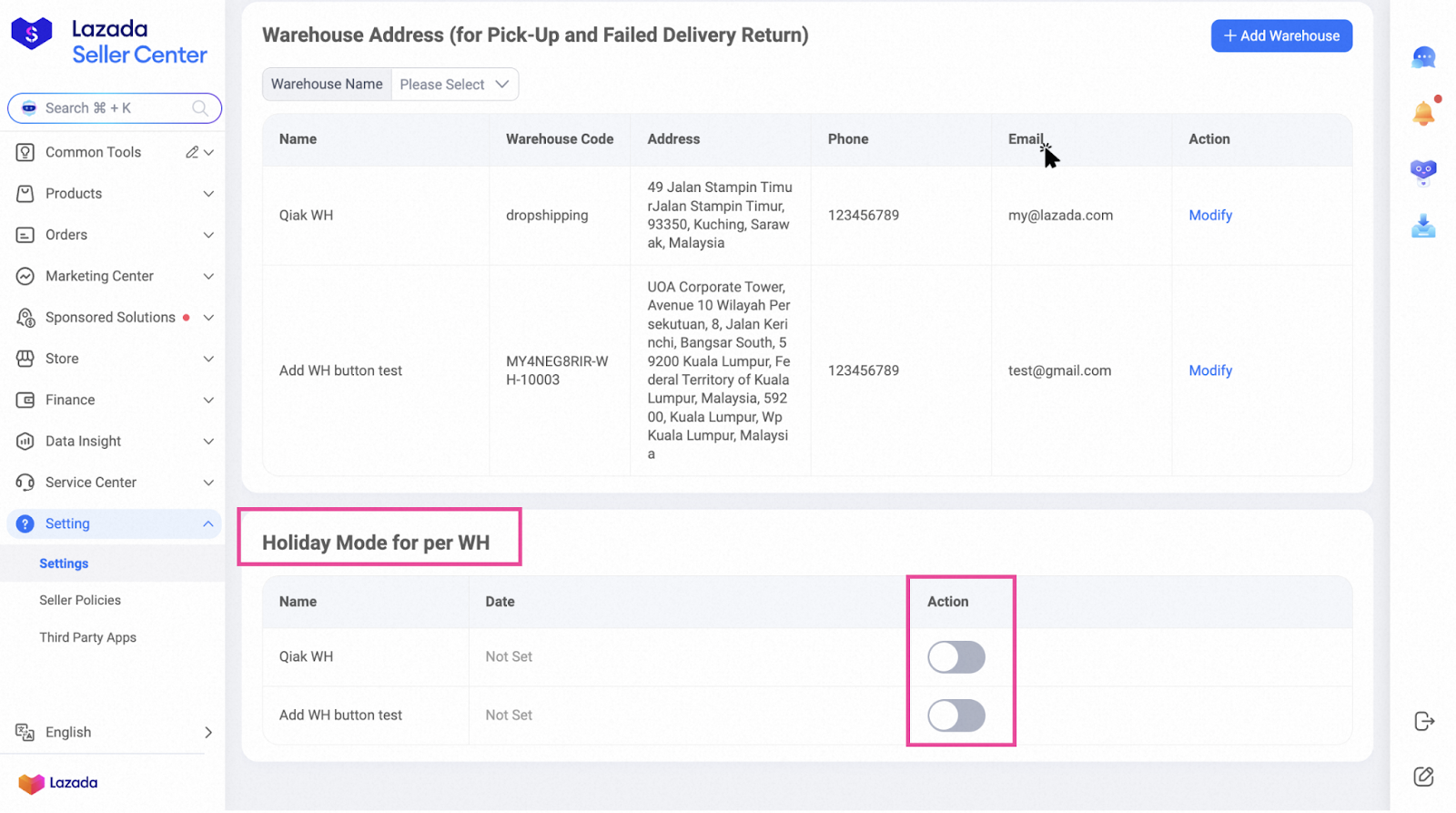Open the notification bell icon
Image resolution: width=1456 pixels, height=813 pixels.
(x=1423, y=113)
